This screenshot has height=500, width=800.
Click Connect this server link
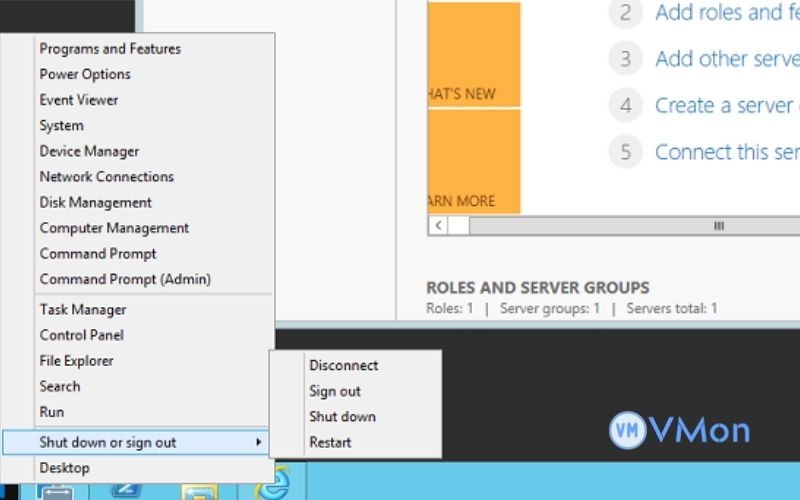click(728, 152)
